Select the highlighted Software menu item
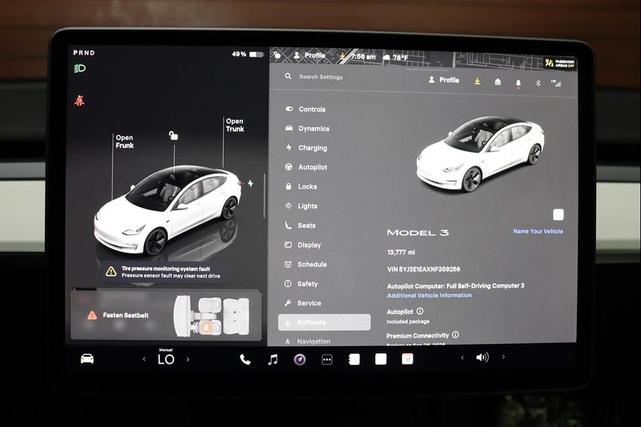This screenshot has width=641, height=427. coord(324,322)
